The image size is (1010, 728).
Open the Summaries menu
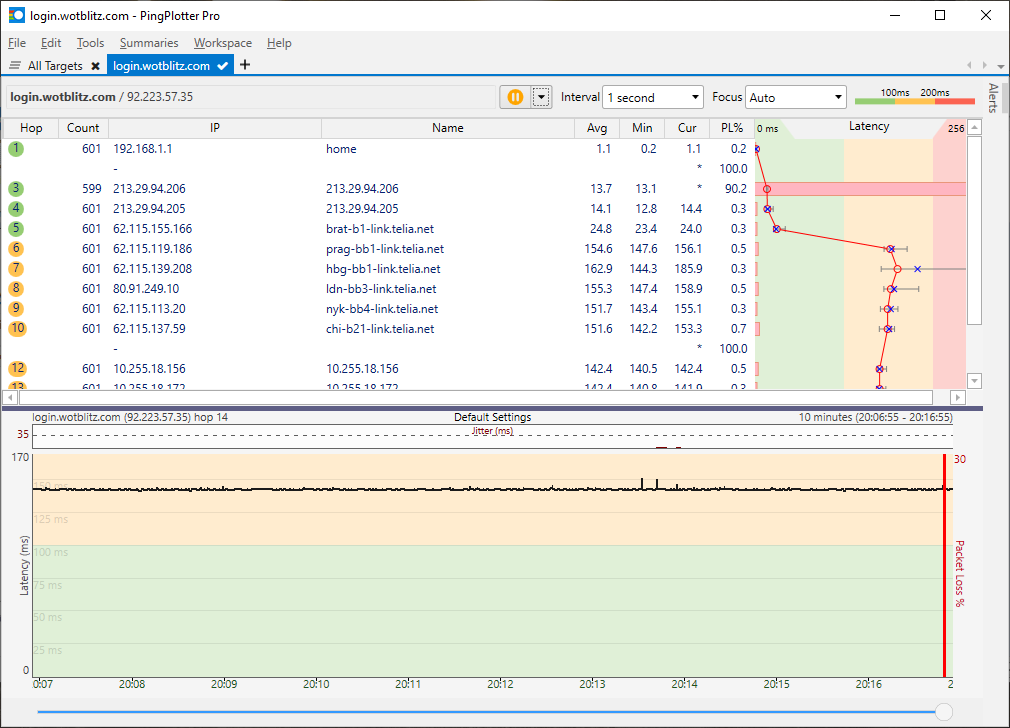149,43
